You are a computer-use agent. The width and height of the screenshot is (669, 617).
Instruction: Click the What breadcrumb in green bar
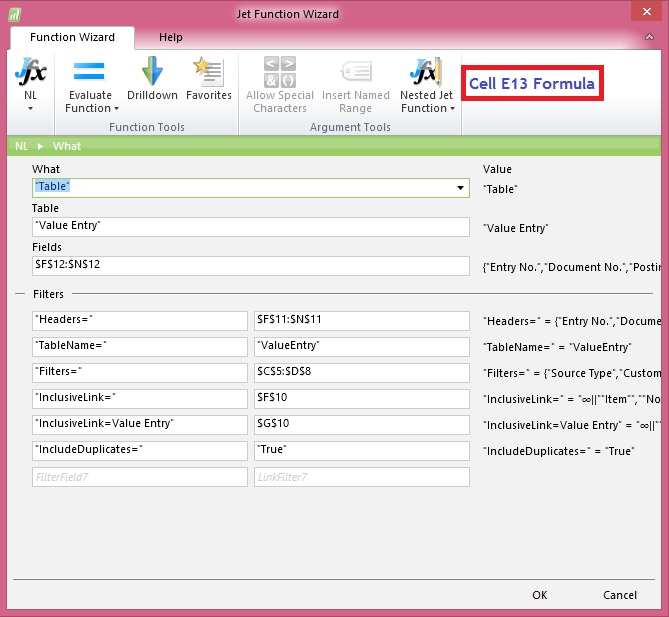tap(67, 146)
